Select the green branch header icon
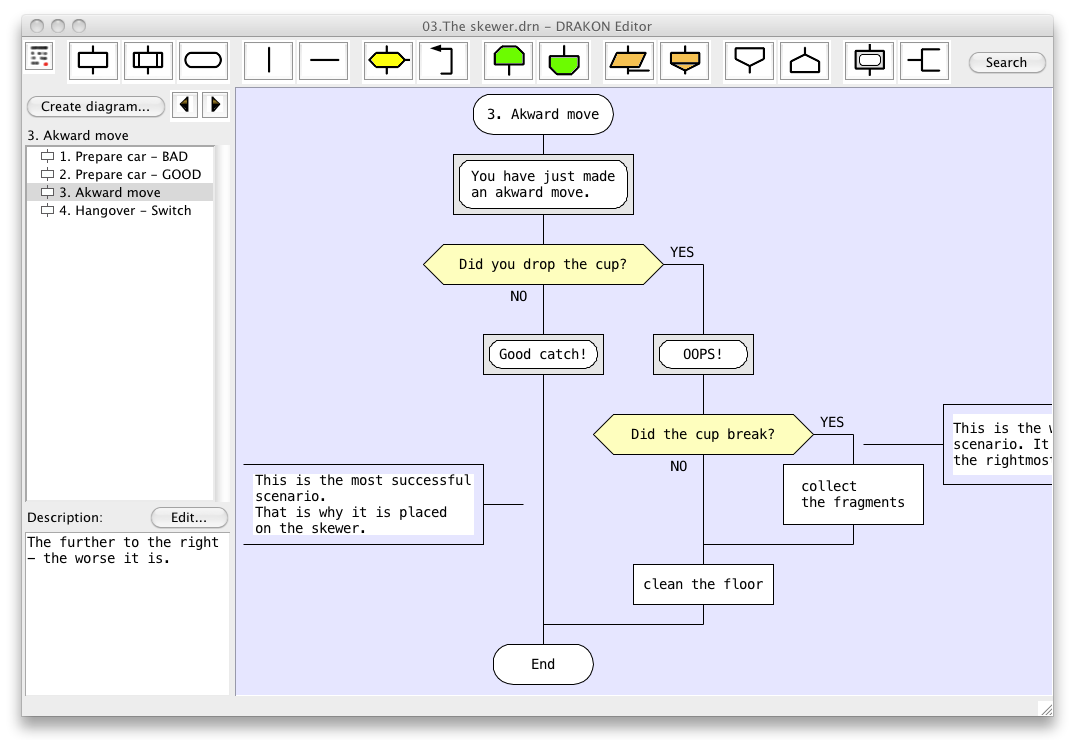The image size is (1075, 740). coord(509,62)
